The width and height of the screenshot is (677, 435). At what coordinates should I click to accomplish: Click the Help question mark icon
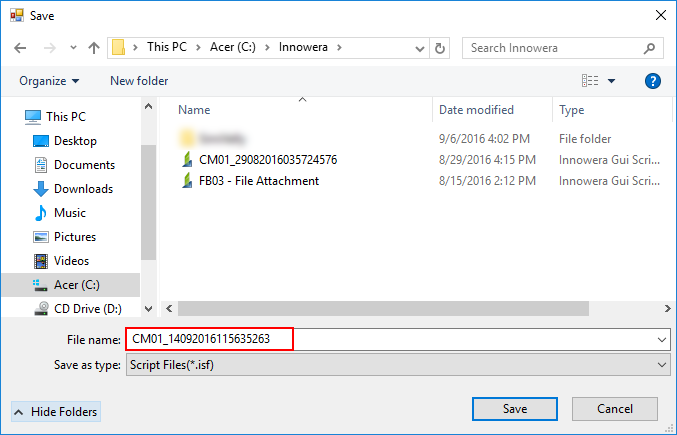click(x=652, y=81)
